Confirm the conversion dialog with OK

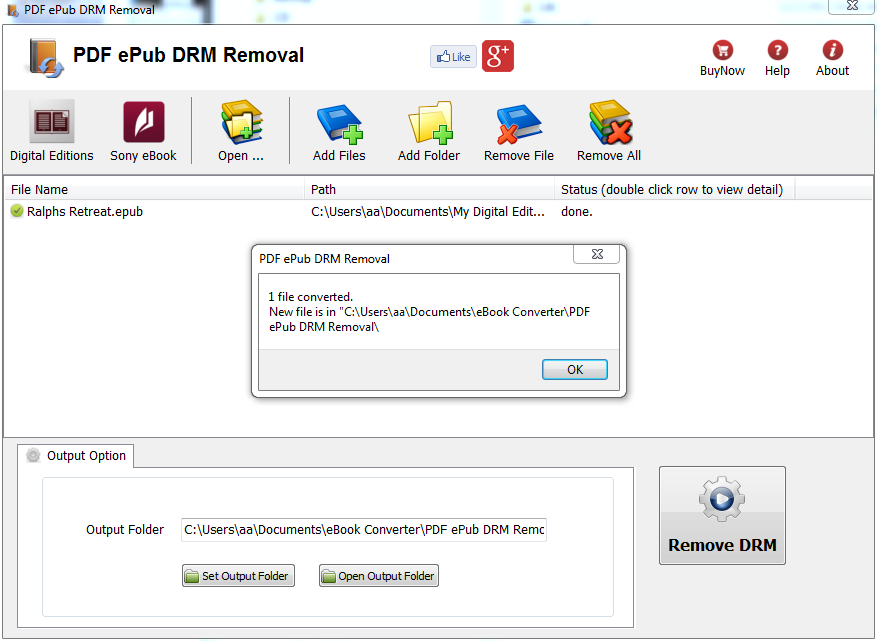(574, 369)
